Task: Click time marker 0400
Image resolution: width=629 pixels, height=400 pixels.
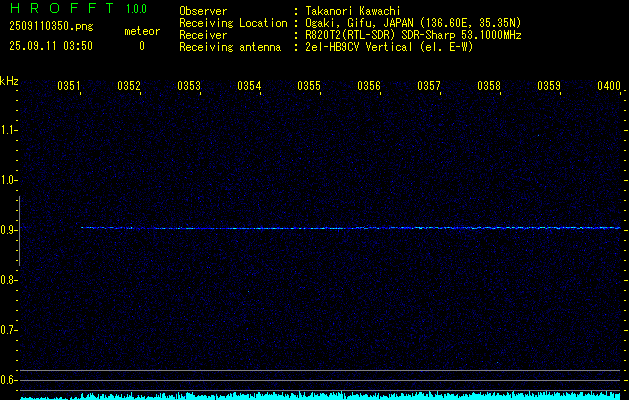Action: click(x=609, y=86)
